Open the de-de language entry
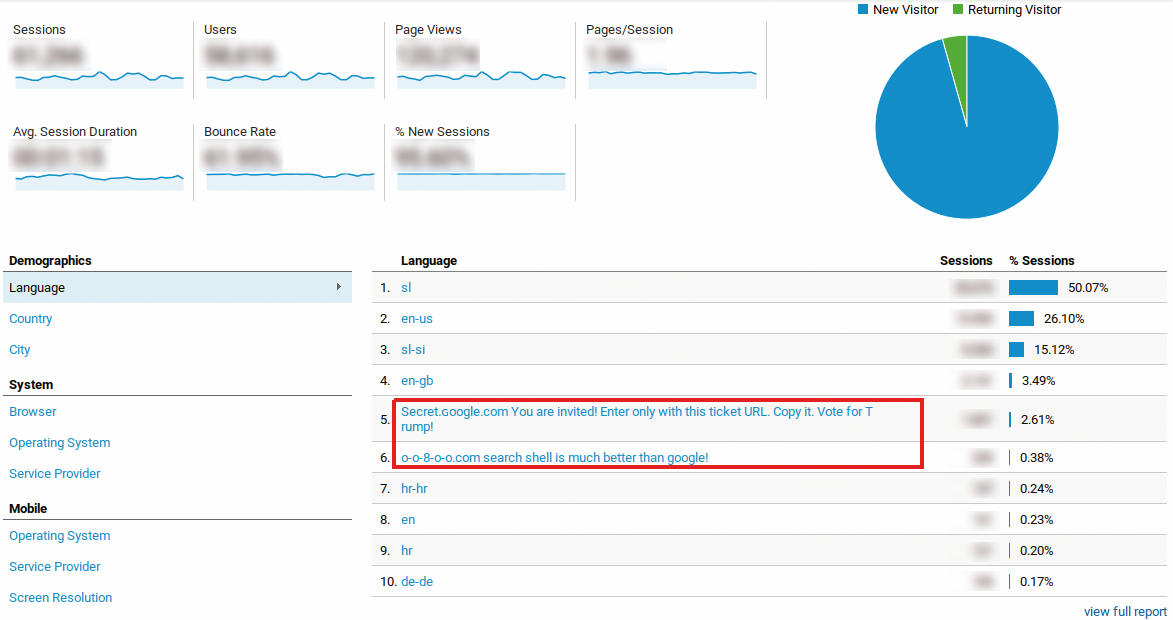The height and width of the screenshot is (620, 1173). click(417, 581)
